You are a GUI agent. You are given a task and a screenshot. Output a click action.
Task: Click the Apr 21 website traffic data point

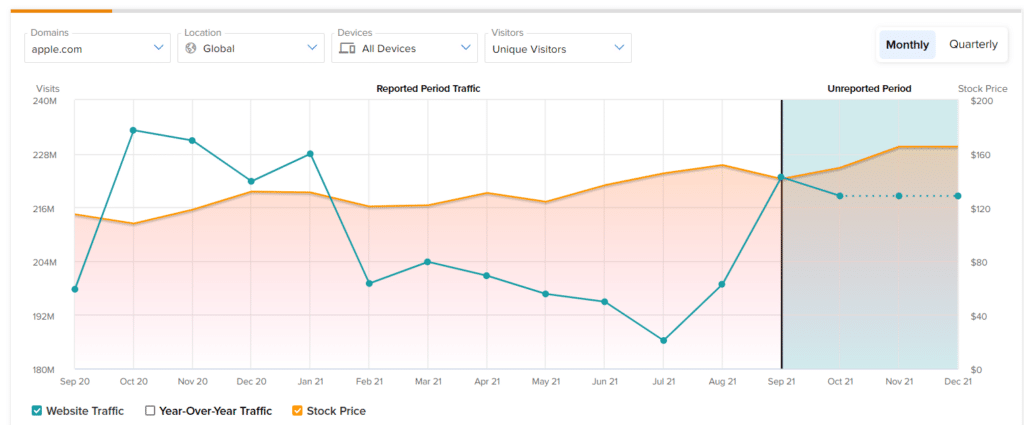[487, 275]
